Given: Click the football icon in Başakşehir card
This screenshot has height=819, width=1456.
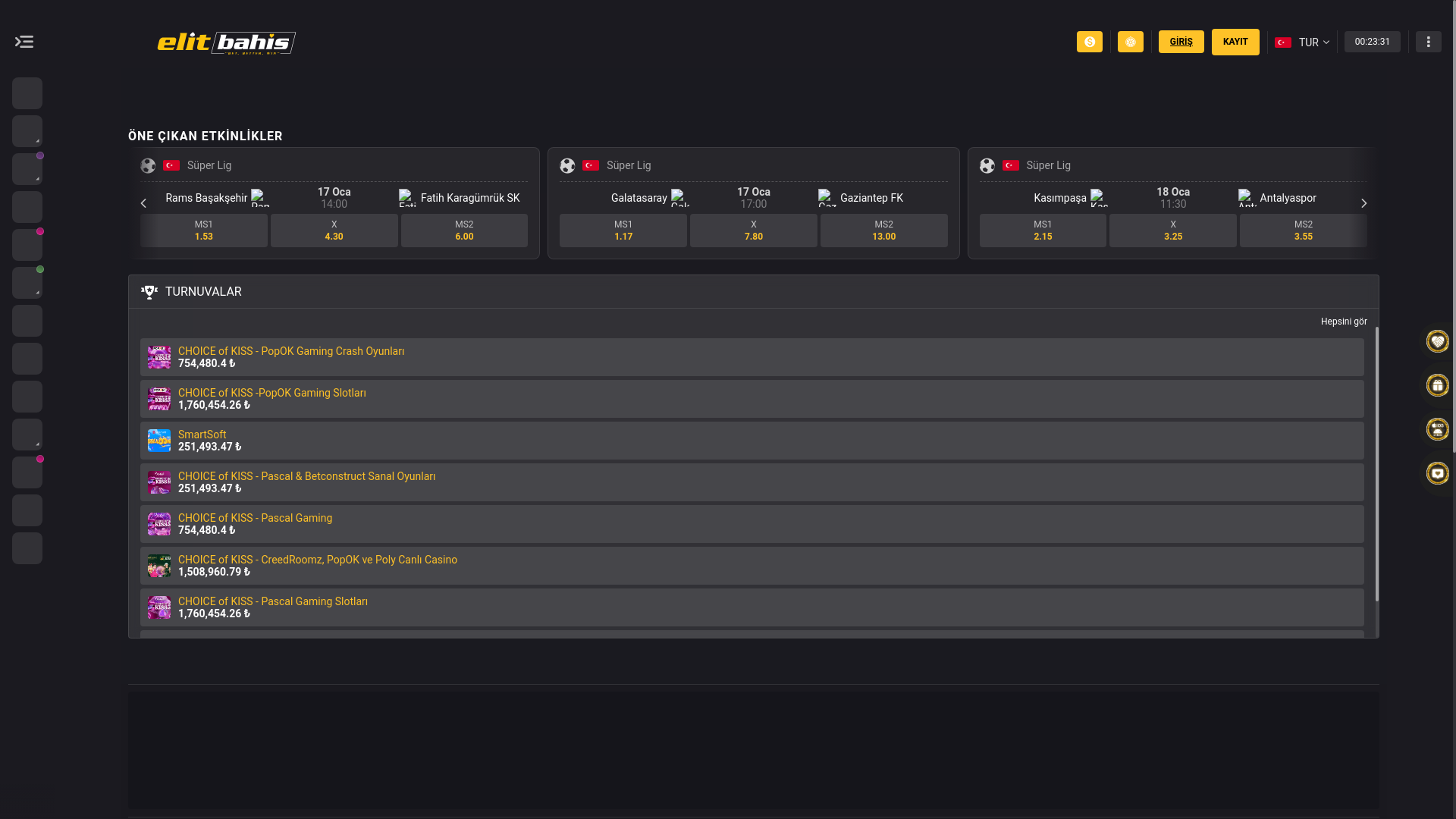Looking at the screenshot, I should tap(148, 165).
